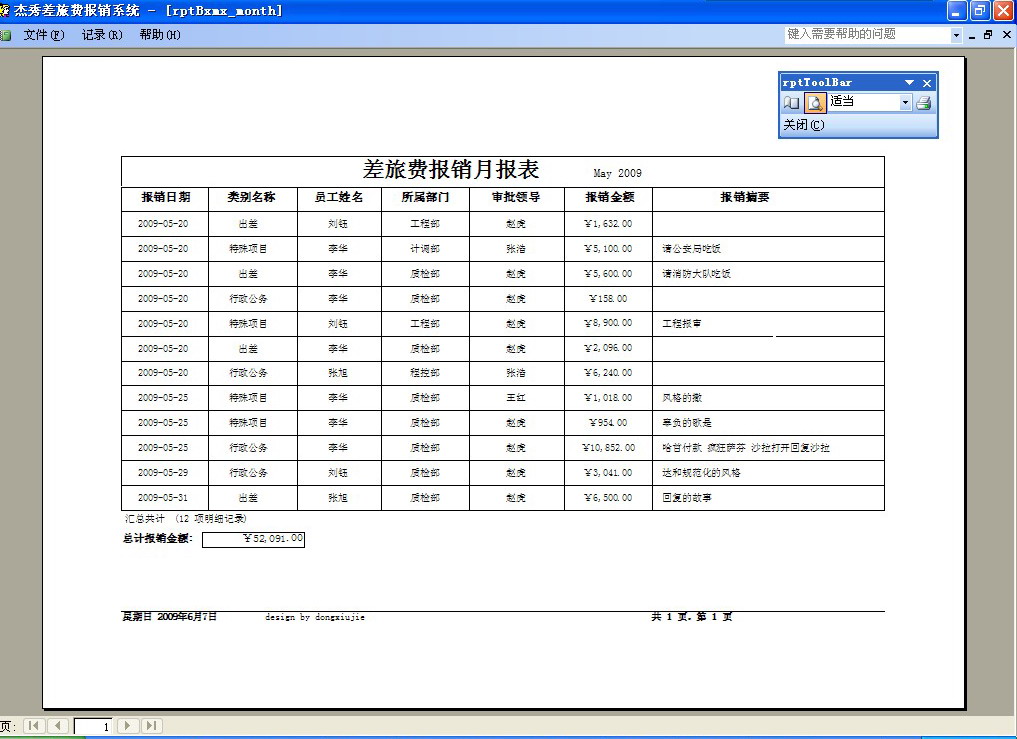
Task: Go to the previous report page
Action: pyautogui.click(x=58, y=725)
